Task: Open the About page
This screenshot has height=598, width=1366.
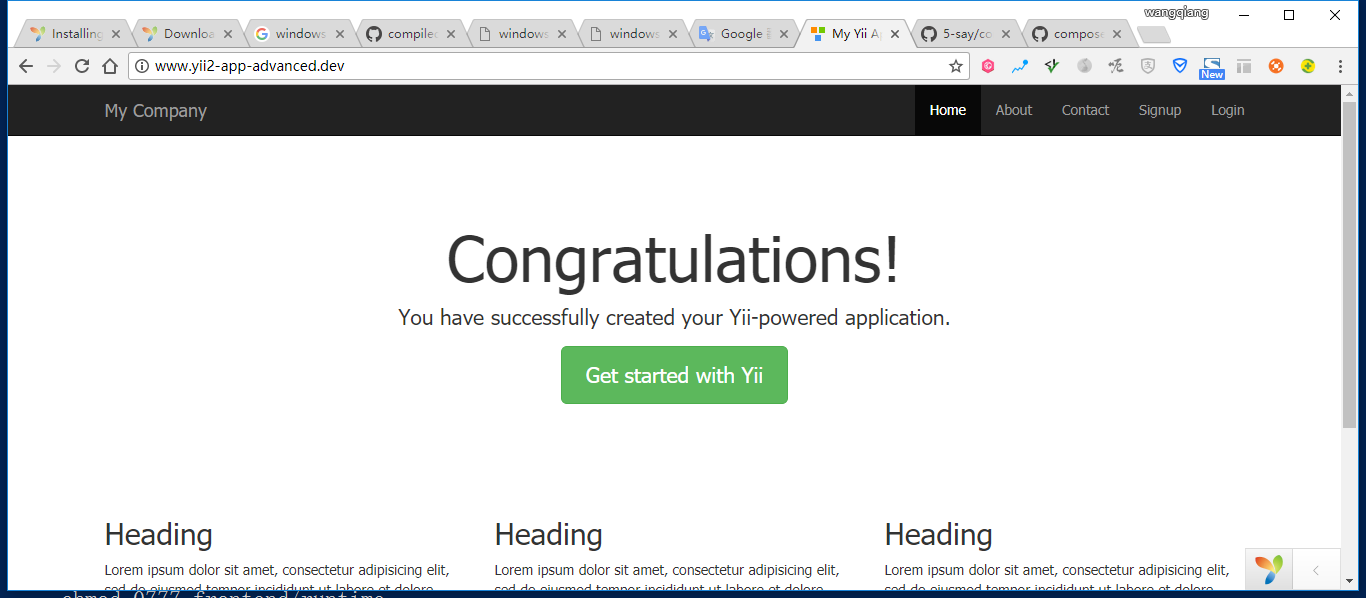Action: click(1014, 110)
